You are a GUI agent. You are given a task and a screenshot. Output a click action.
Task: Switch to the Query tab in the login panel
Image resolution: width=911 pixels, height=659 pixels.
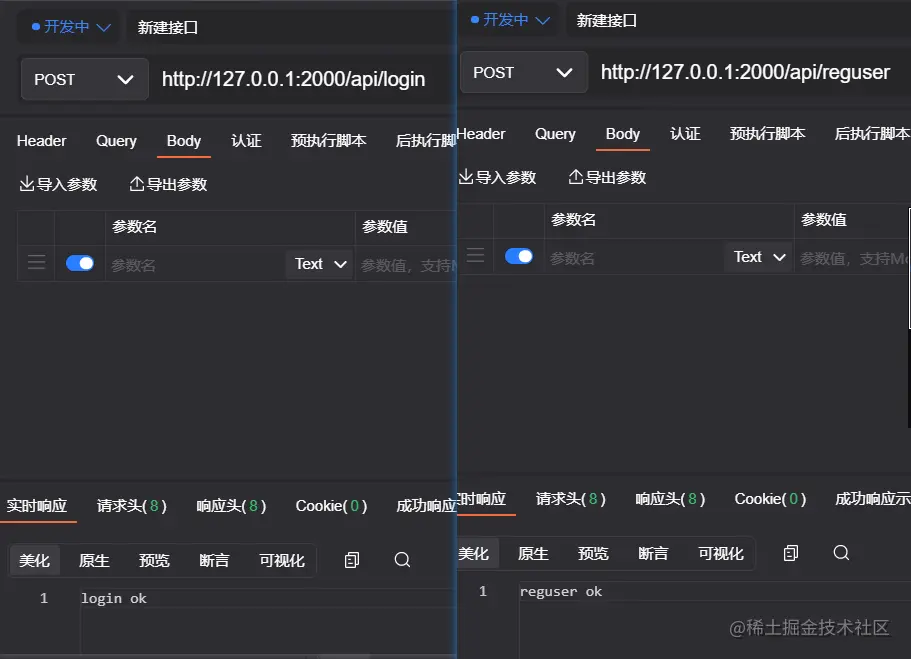click(116, 141)
